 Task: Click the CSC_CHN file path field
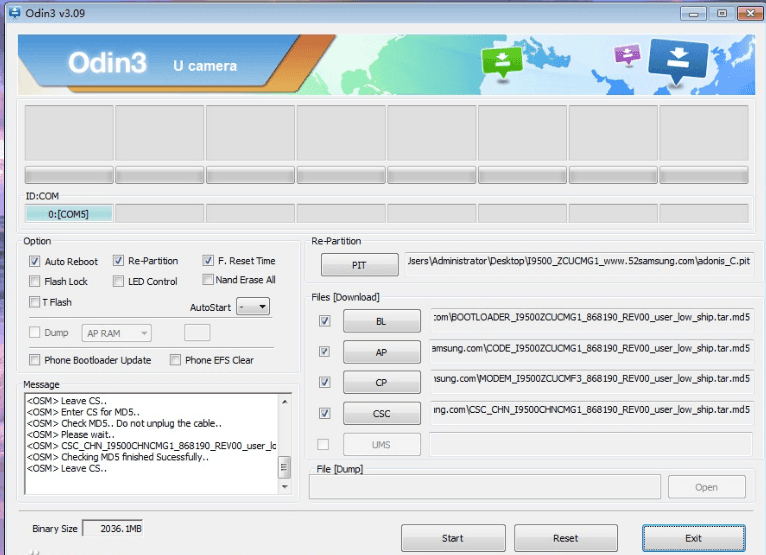click(x=591, y=413)
